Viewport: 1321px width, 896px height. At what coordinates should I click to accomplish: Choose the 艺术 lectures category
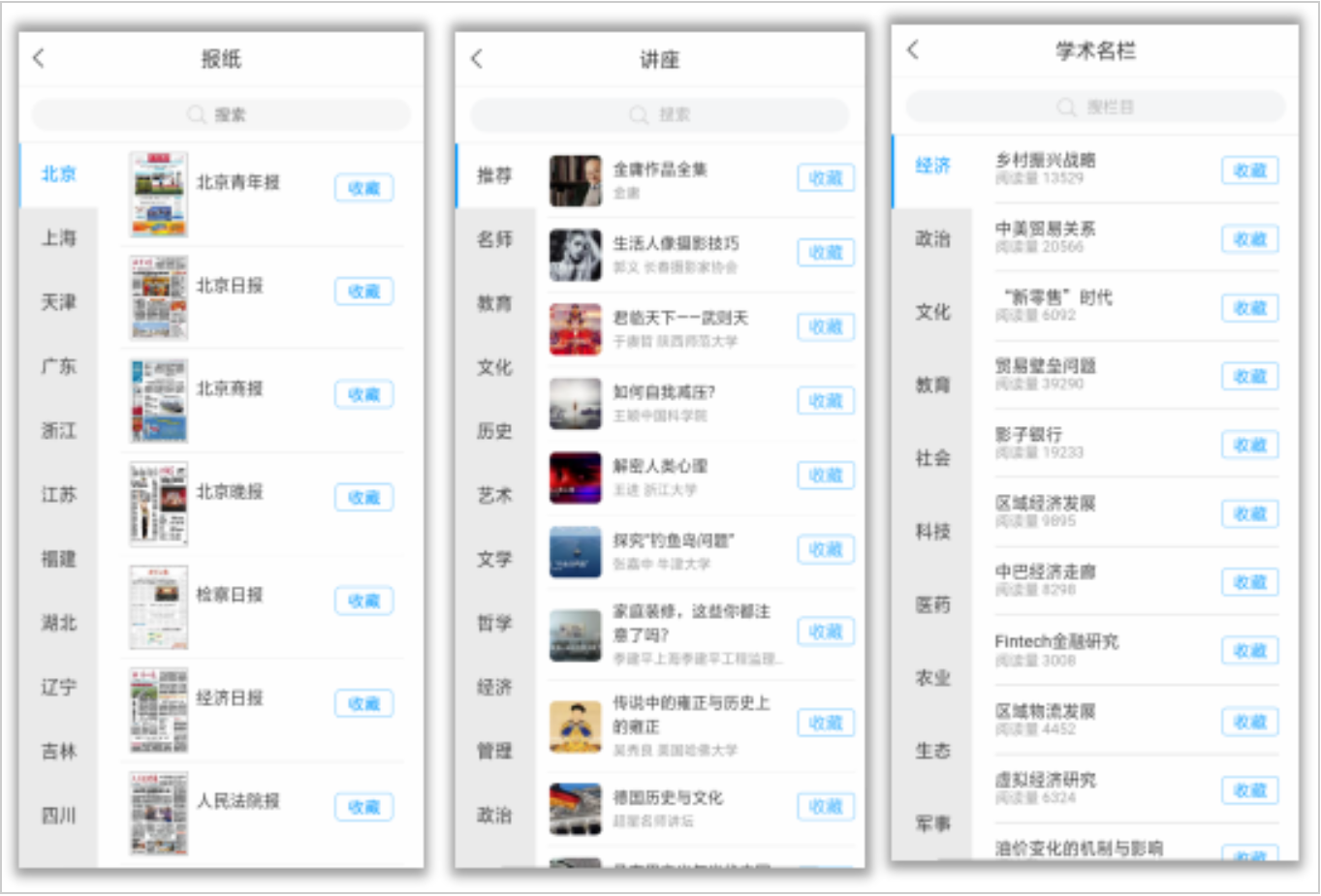(x=494, y=495)
